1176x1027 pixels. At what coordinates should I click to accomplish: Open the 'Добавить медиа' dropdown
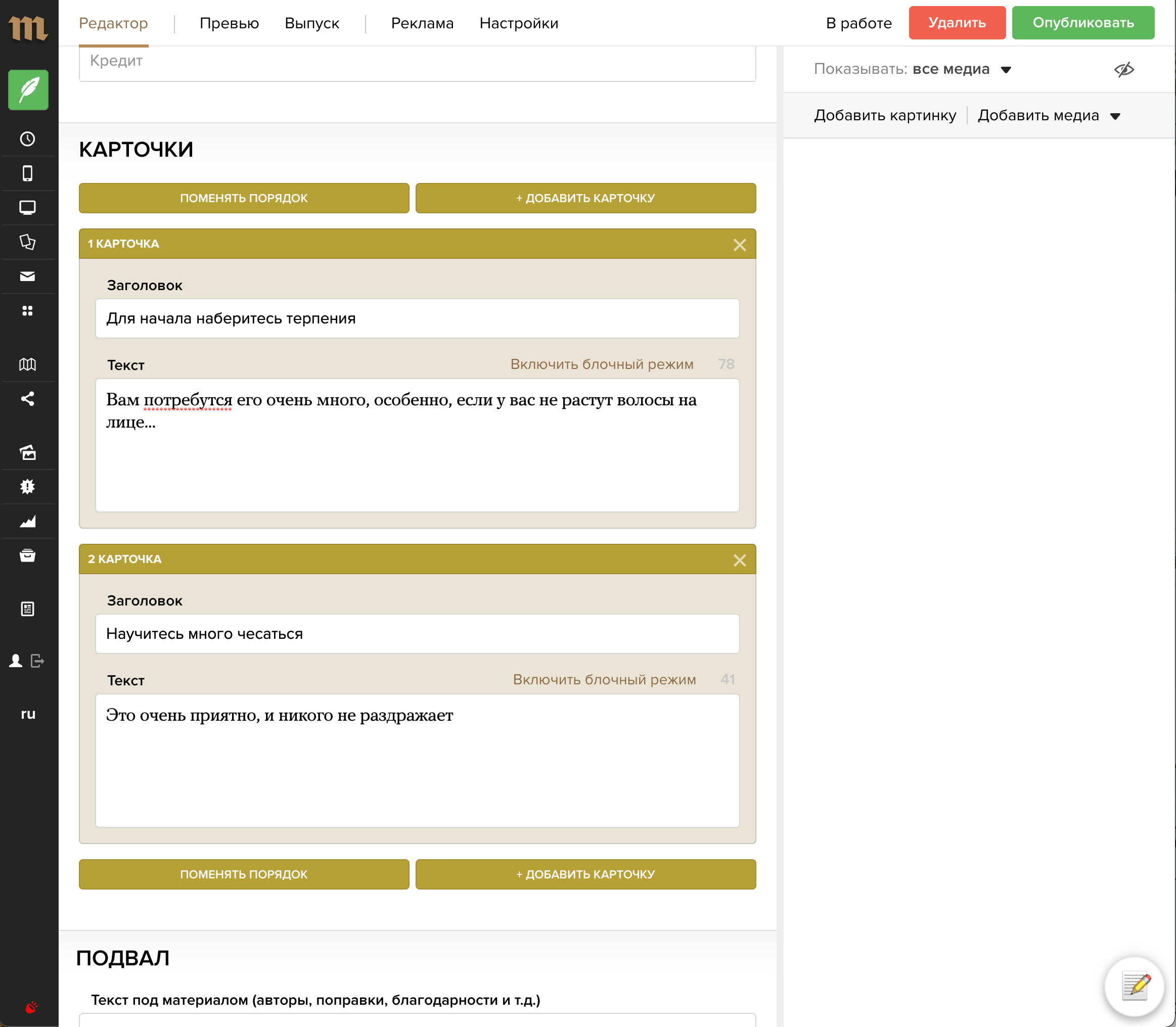(1048, 116)
